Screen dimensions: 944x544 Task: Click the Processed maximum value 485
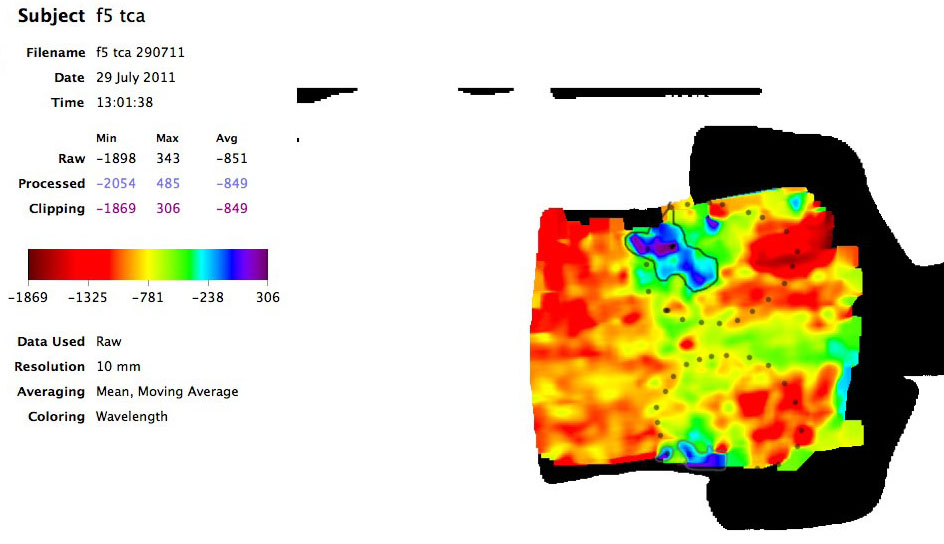tap(167, 184)
